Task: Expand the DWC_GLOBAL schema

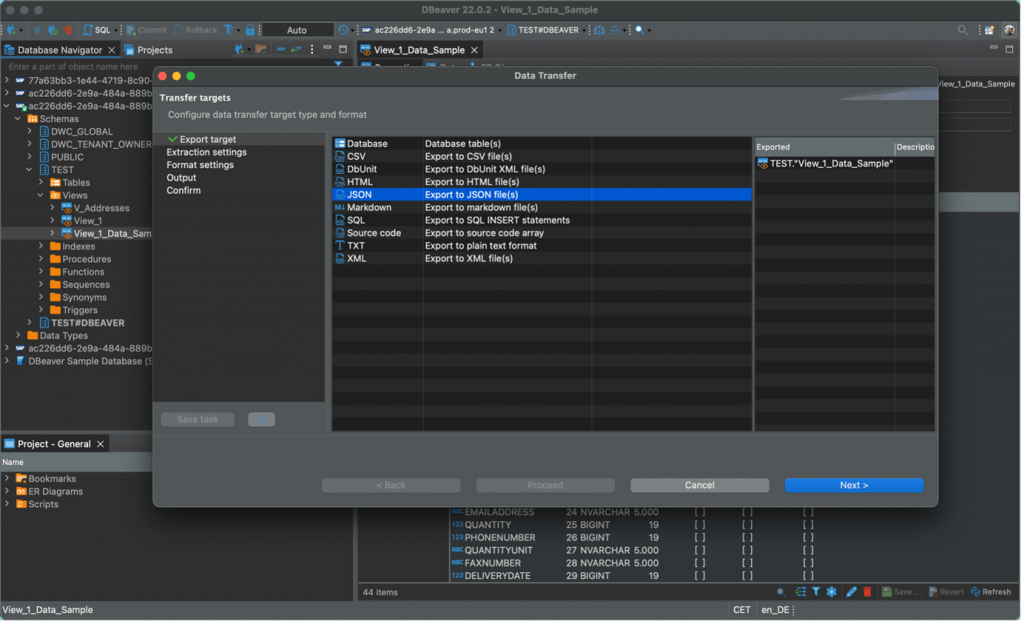Action: [29, 132]
